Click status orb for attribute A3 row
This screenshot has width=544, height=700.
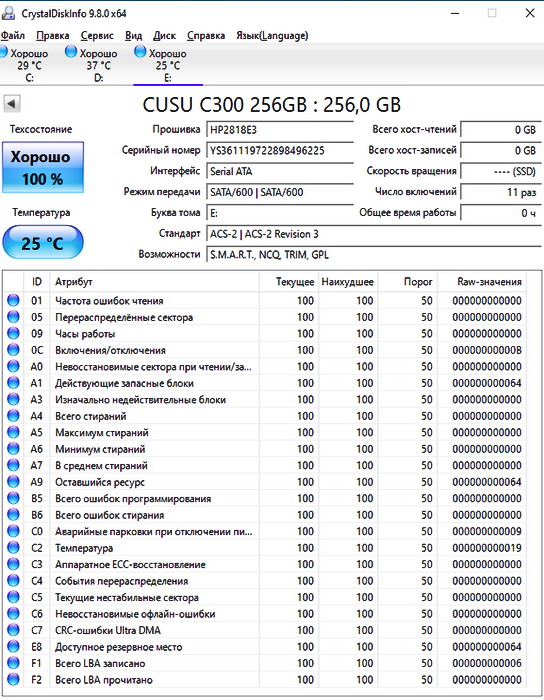click(13, 400)
